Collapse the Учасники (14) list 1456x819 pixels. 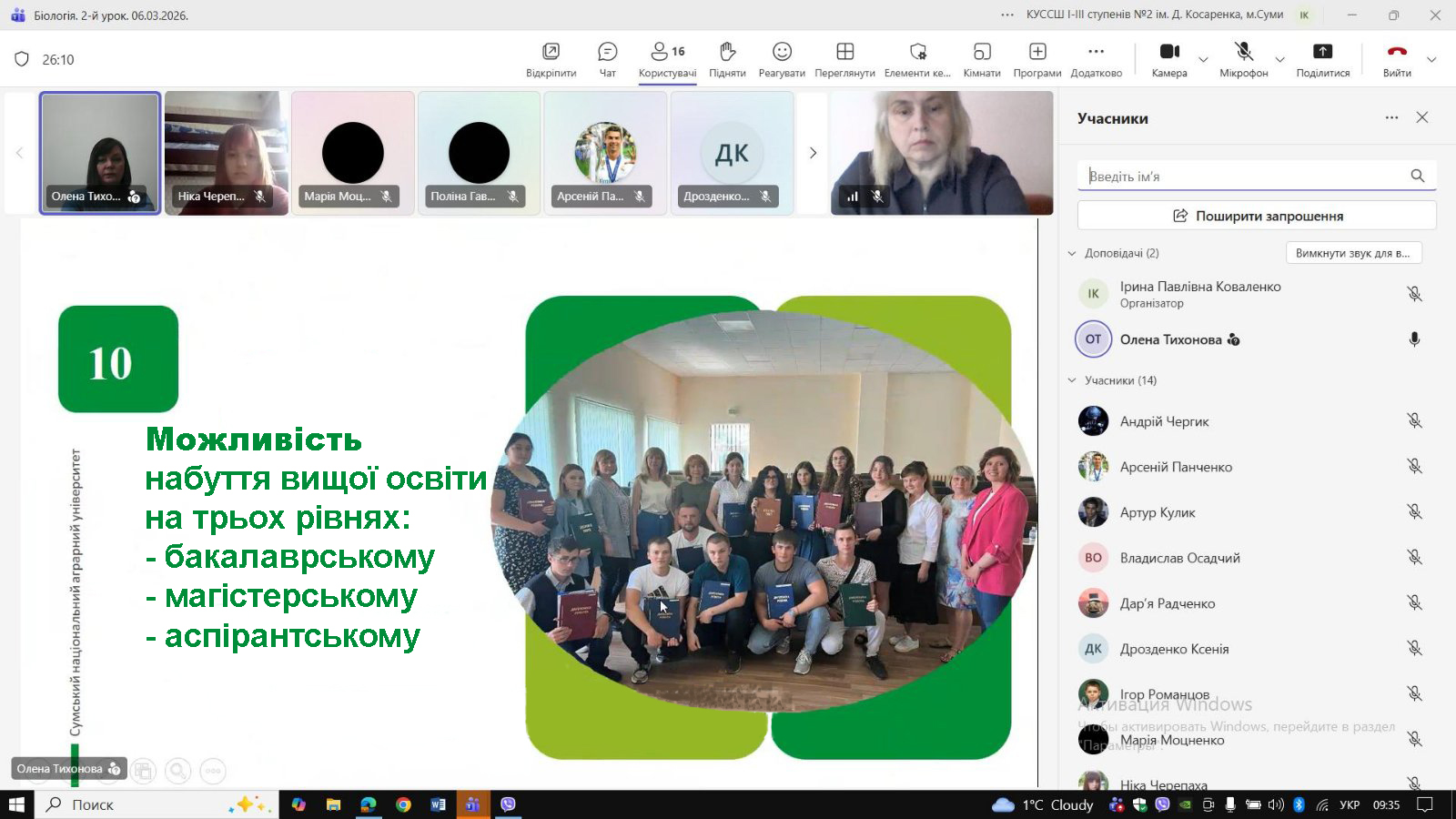click(x=1072, y=380)
